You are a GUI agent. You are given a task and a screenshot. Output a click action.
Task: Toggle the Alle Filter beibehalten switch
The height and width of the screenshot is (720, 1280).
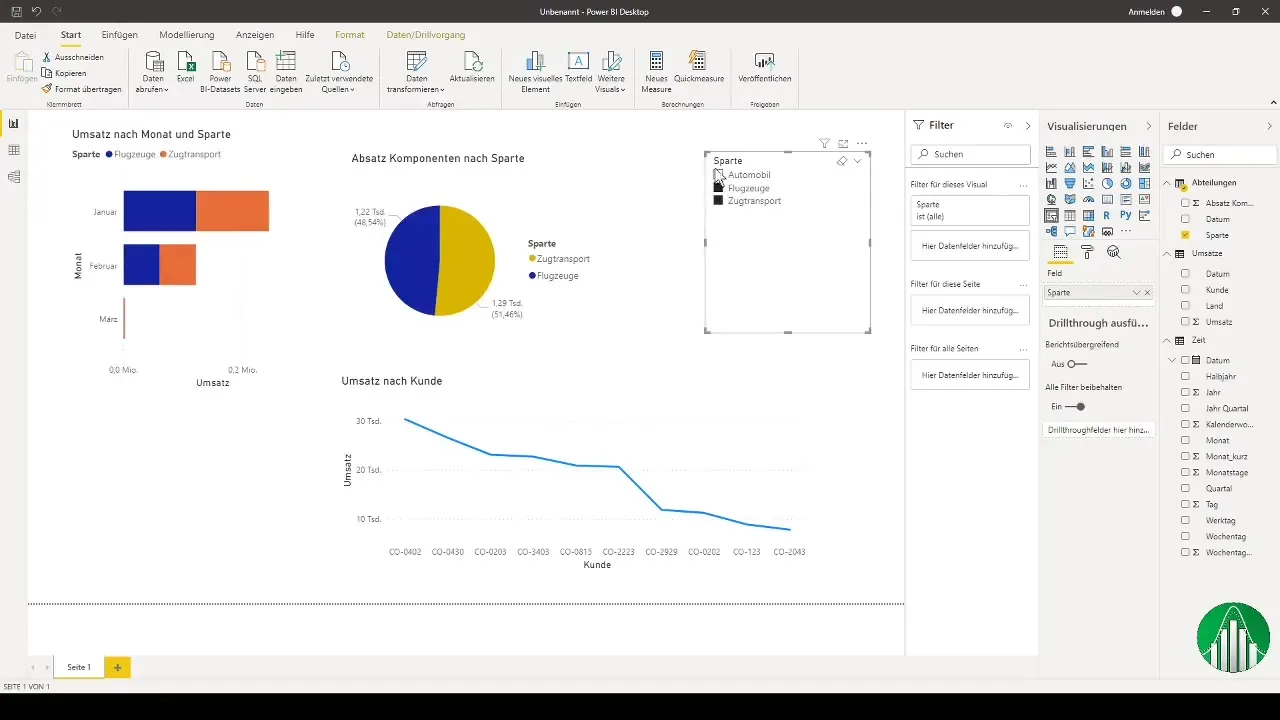pos(1076,406)
